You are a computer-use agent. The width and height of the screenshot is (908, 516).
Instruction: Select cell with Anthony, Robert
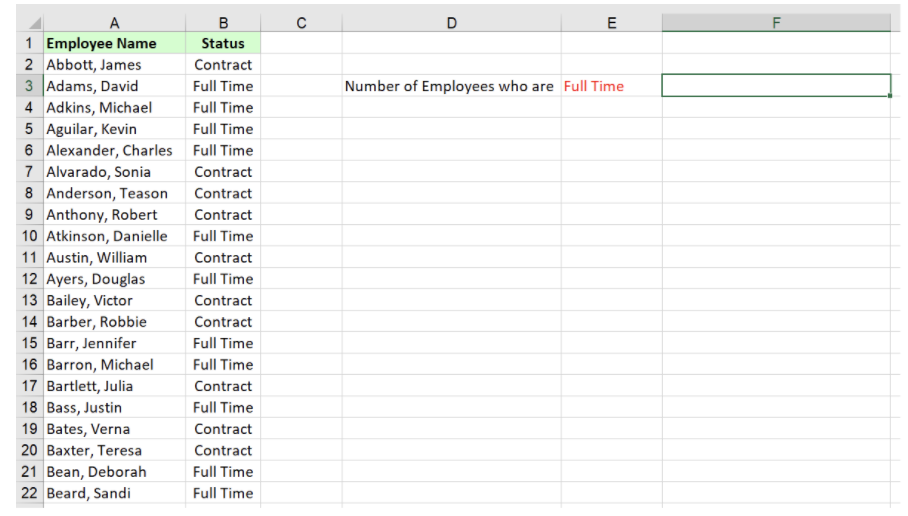(115, 214)
